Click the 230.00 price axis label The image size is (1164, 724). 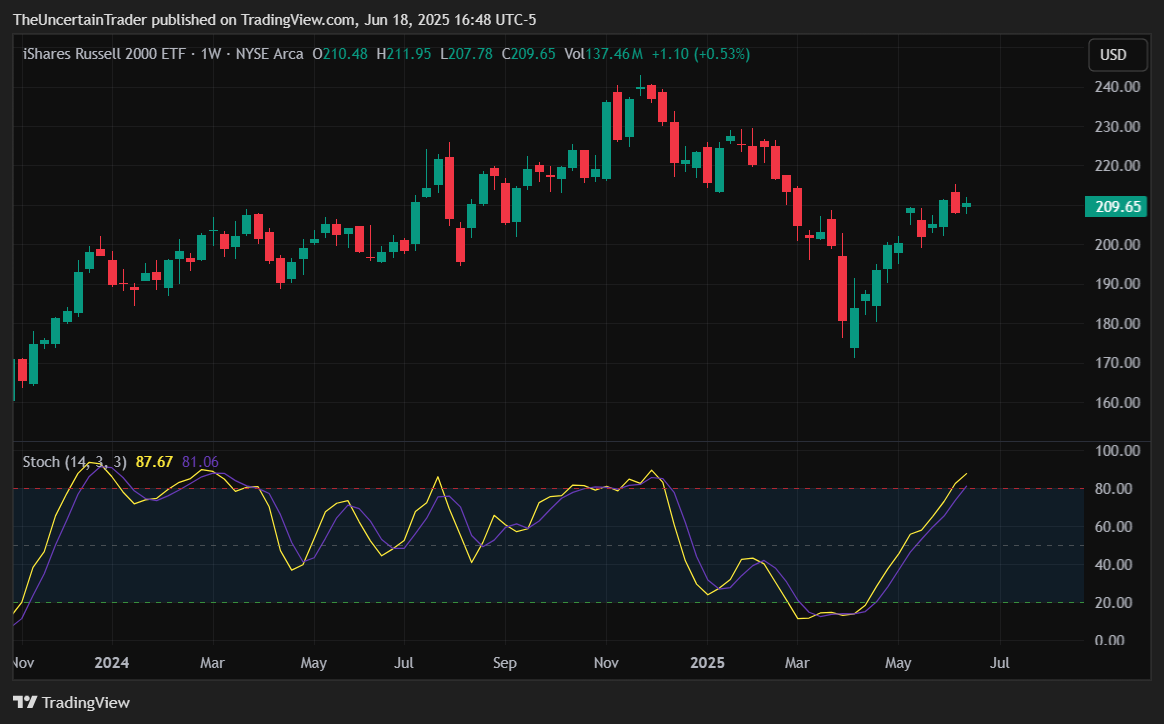point(1117,127)
